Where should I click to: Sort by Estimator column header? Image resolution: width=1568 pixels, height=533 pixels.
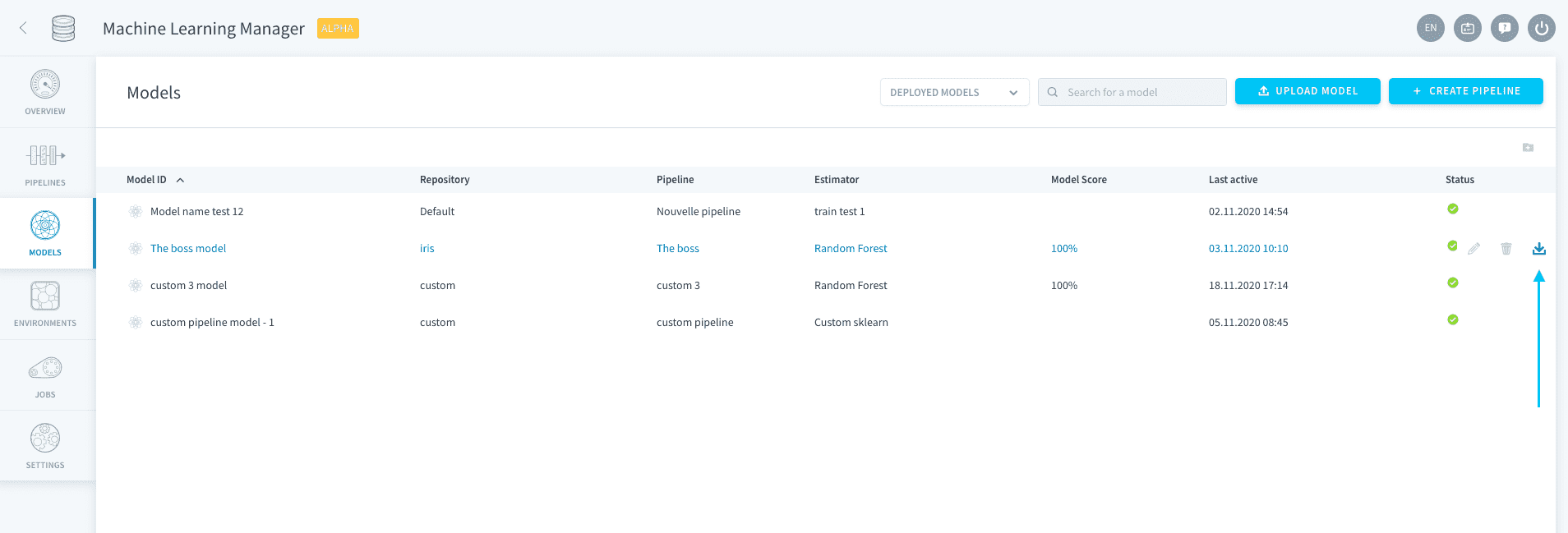837,180
